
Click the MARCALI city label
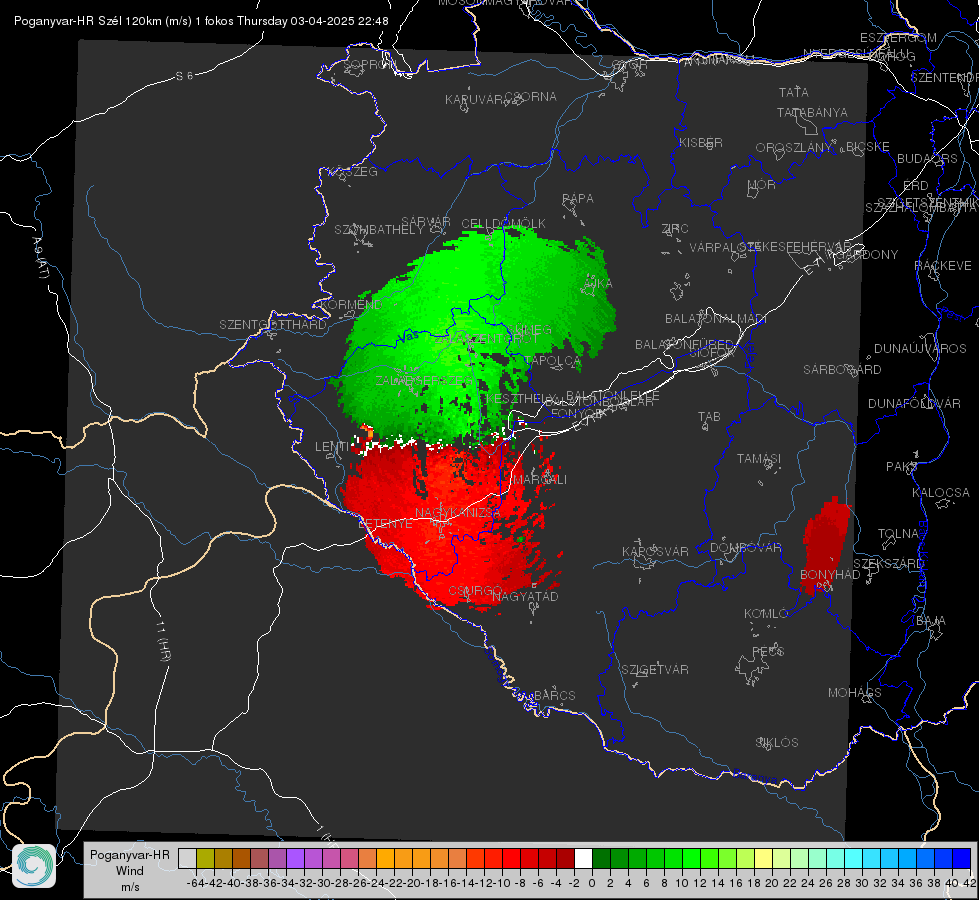pyautogui.click(x=540, y=480)
